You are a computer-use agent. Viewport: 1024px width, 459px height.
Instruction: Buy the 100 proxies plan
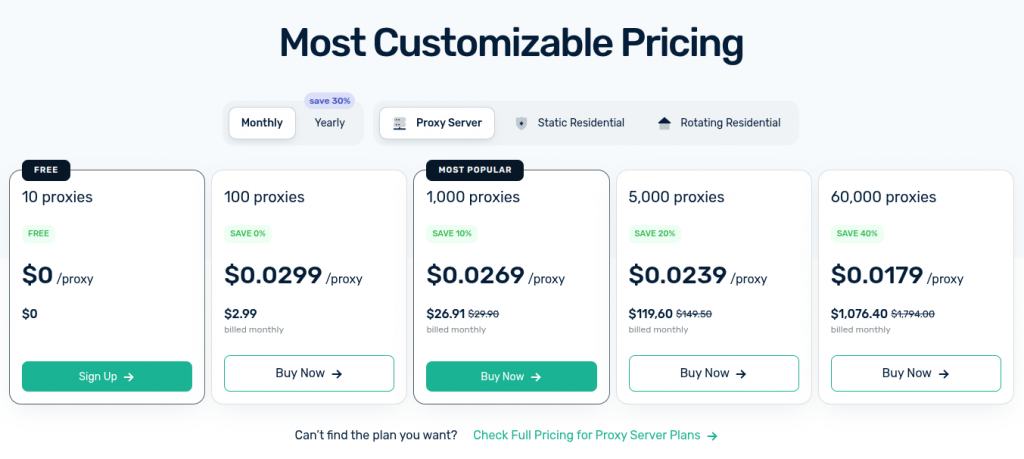[x=309, y=373]
